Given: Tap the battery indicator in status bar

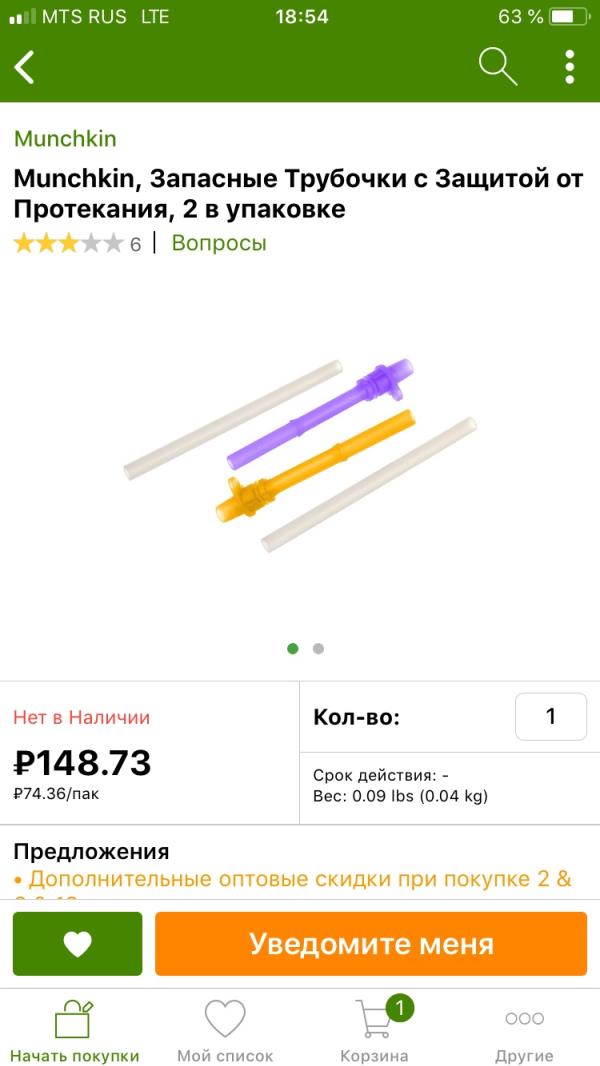Looking at the screenshot, I should click(x=568, y=17).
